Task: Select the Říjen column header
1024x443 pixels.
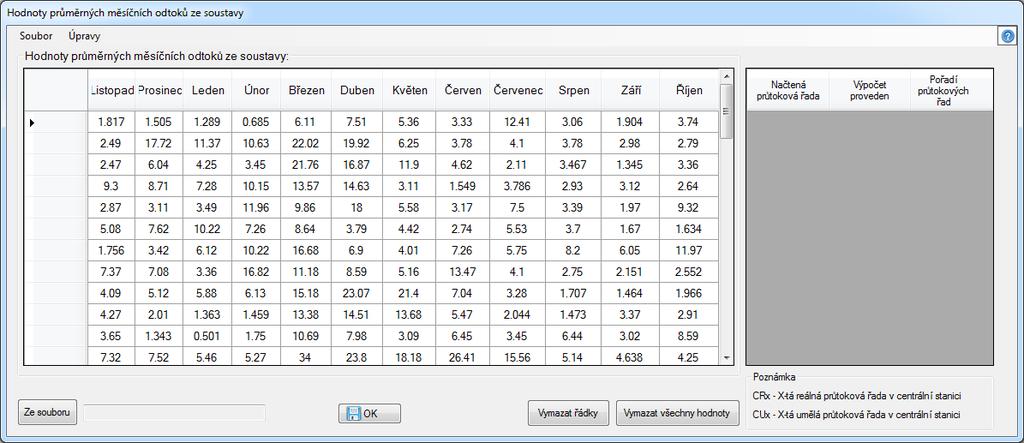Action: (x=689, y=90)
